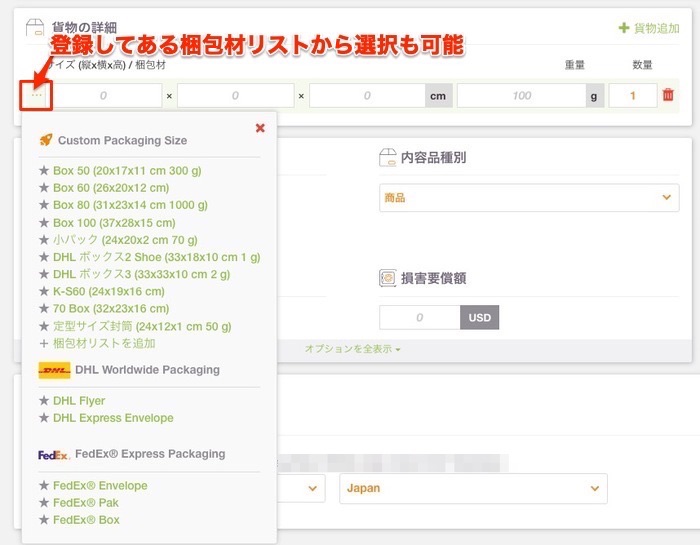
Task: Open the 内容品種別 商品 dropdown
Action: click(529, 198)
